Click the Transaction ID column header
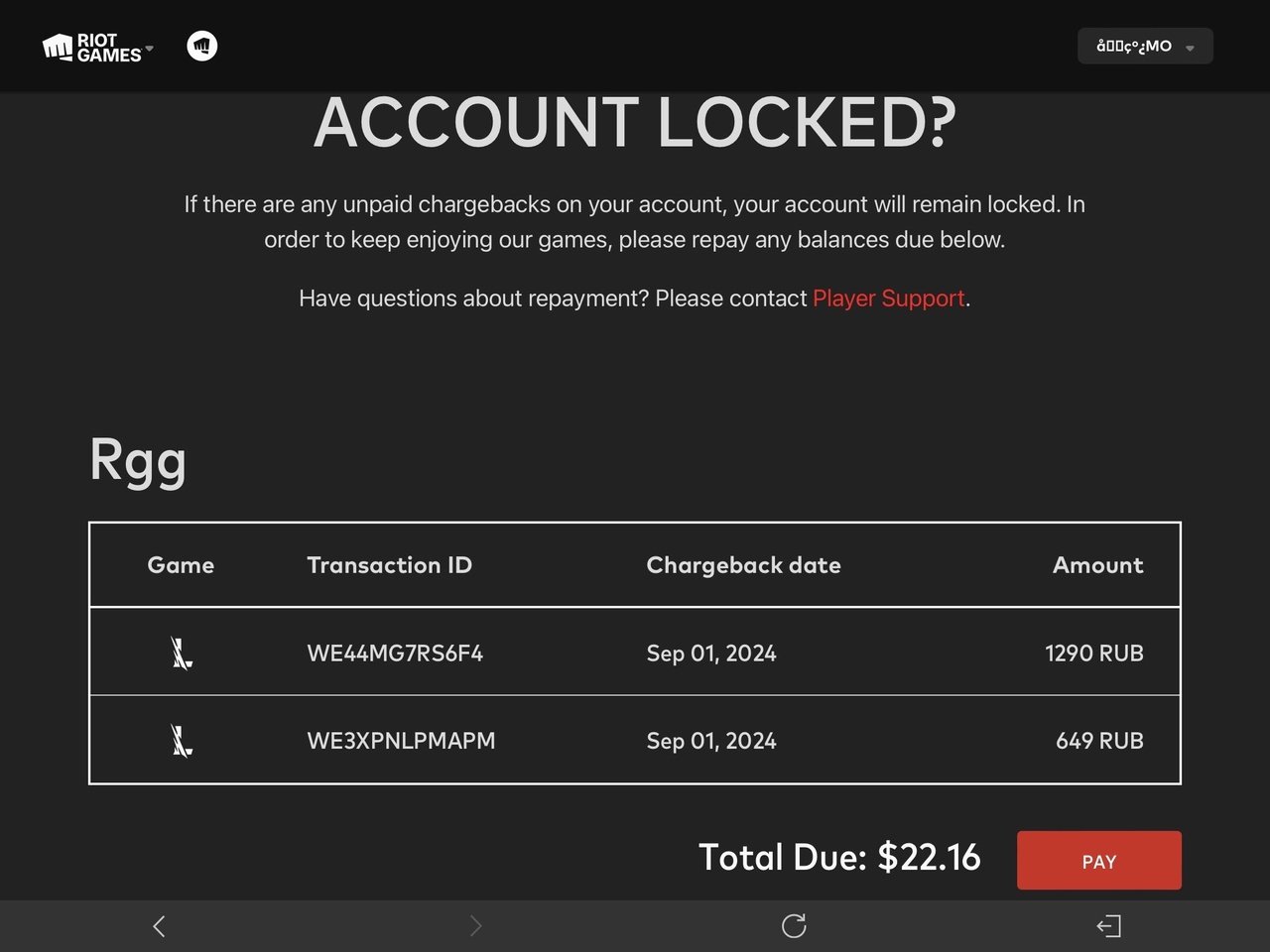Screen dimensions: 1270x952 390,565
